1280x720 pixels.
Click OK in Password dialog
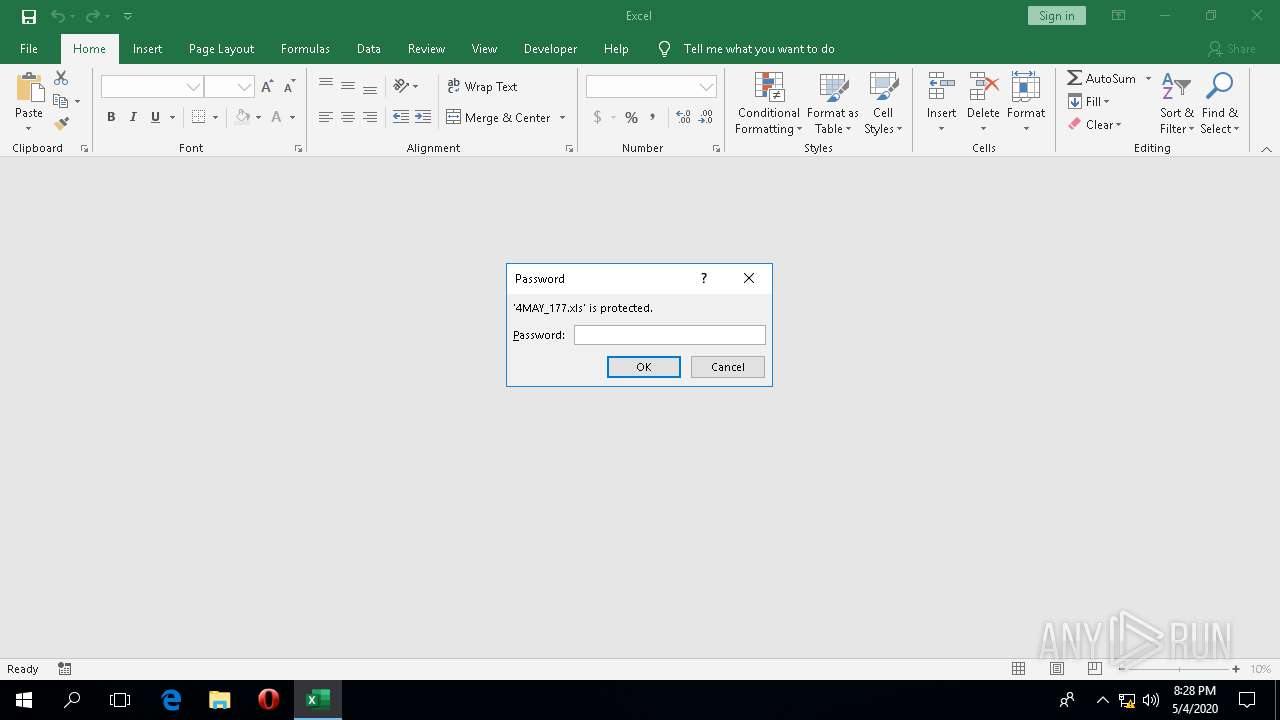[644, 367]
